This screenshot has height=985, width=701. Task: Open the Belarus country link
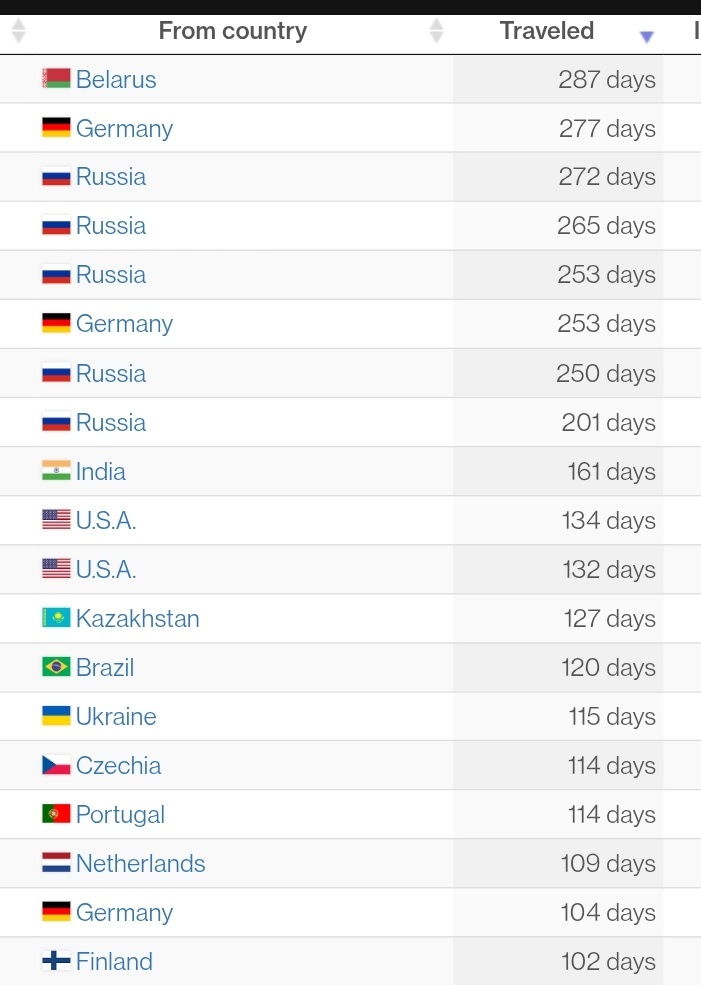click(x=116, y=80)
